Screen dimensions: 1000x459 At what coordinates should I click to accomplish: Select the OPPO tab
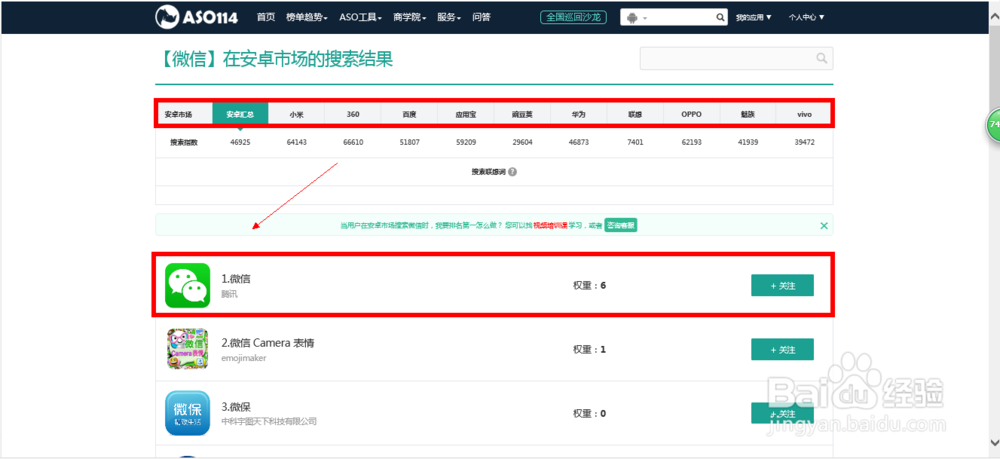coord(691,115)
